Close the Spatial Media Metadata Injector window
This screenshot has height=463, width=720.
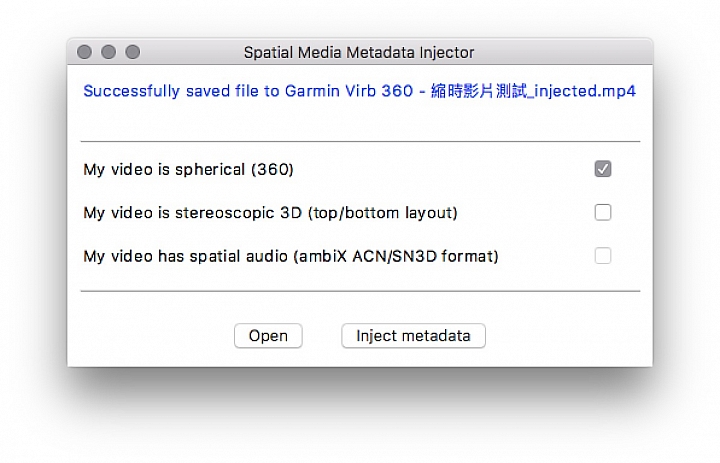click(x=84, y=52)
